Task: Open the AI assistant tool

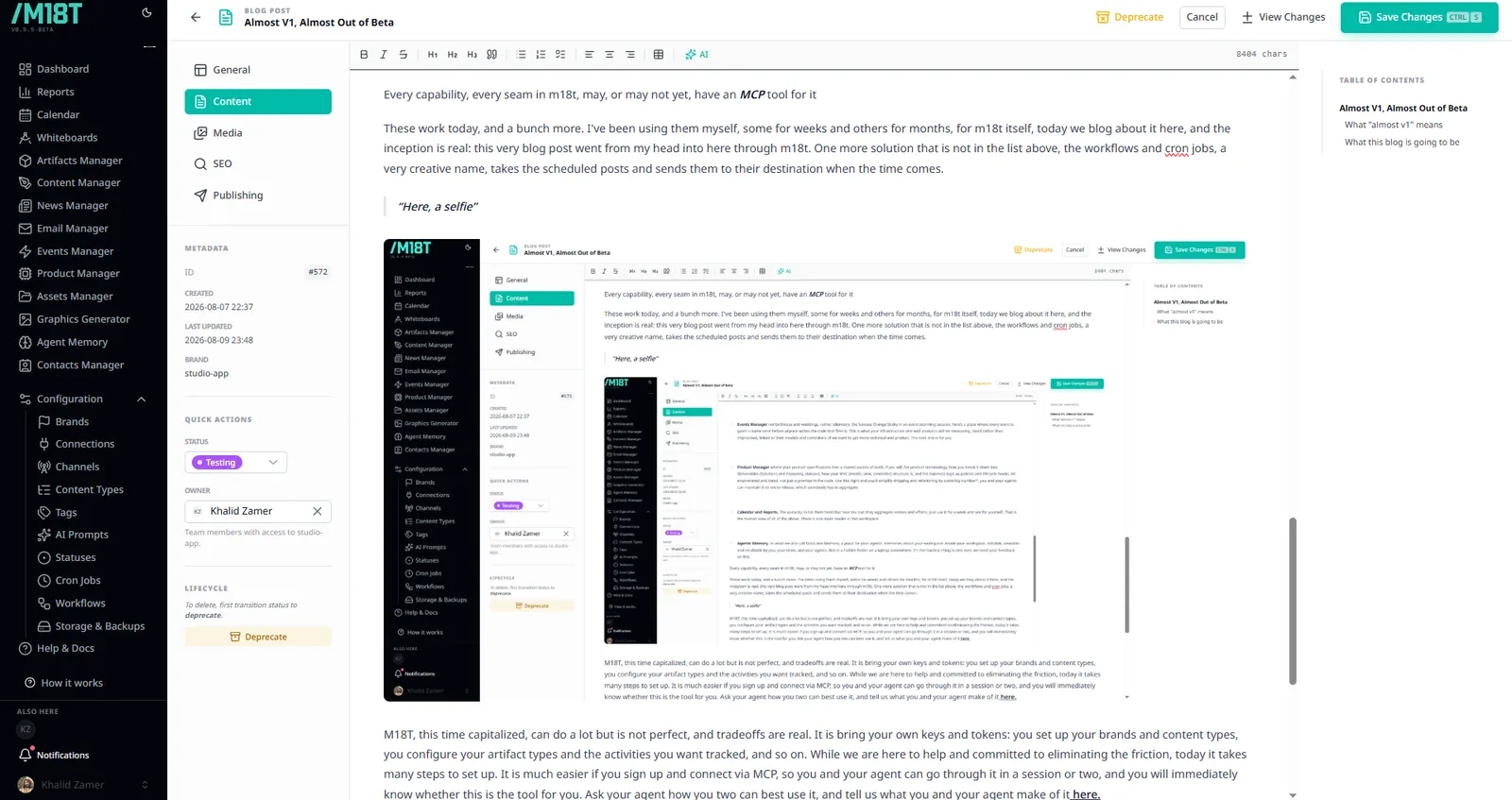Action: pyautogui.click(x=696, y=55)
